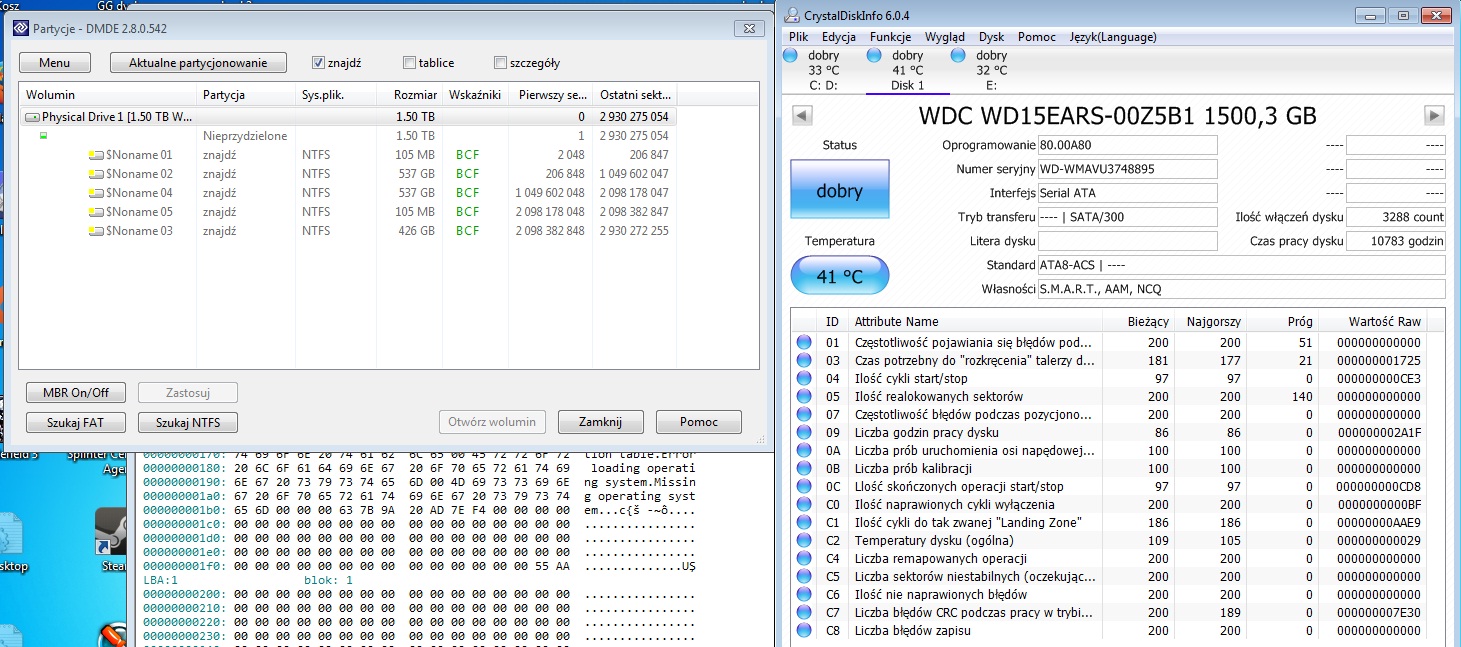Click the DMDE title bar icon

(21, 28)
